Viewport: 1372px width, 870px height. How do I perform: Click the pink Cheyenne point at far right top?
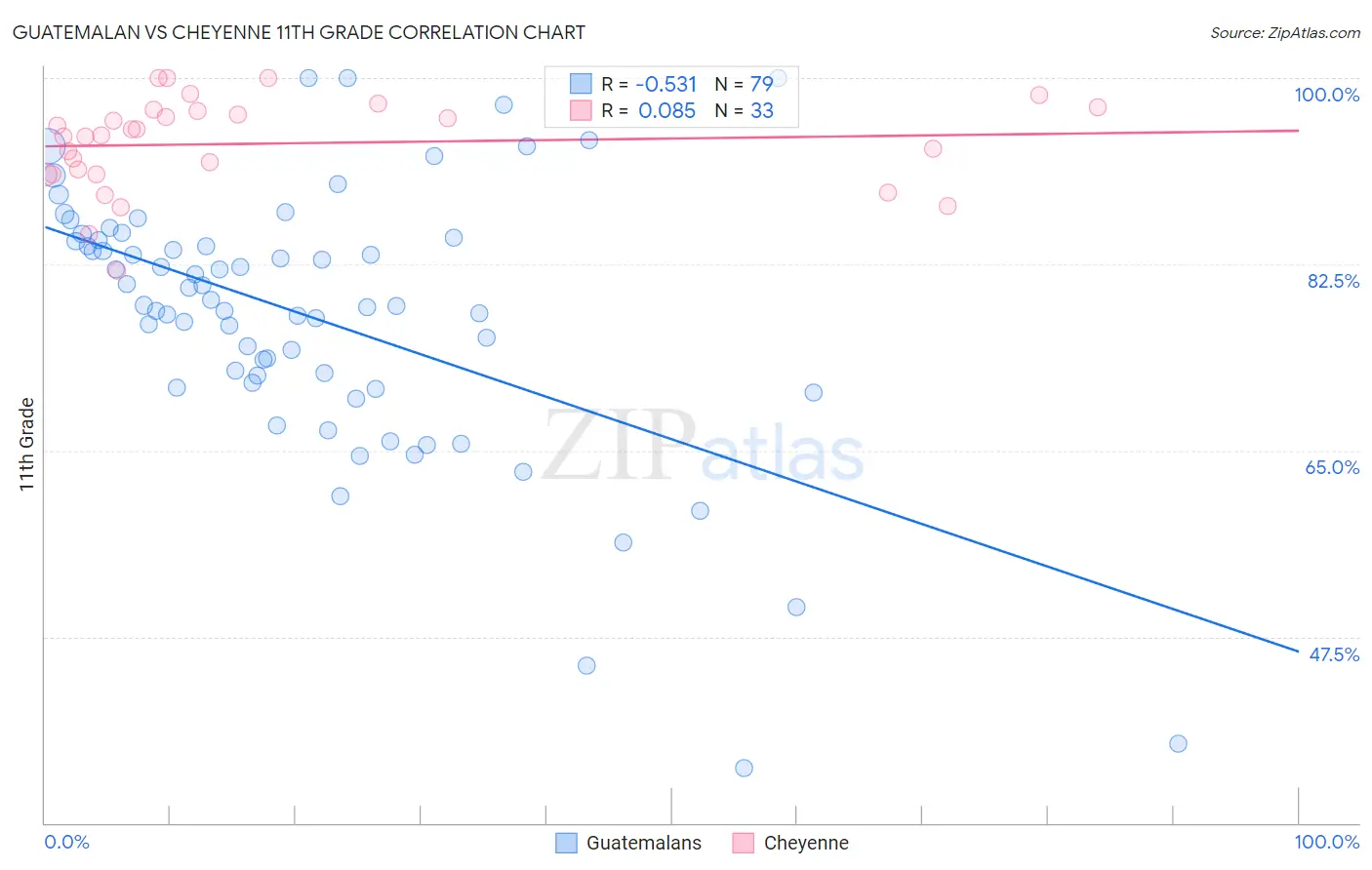(1098, 107)
